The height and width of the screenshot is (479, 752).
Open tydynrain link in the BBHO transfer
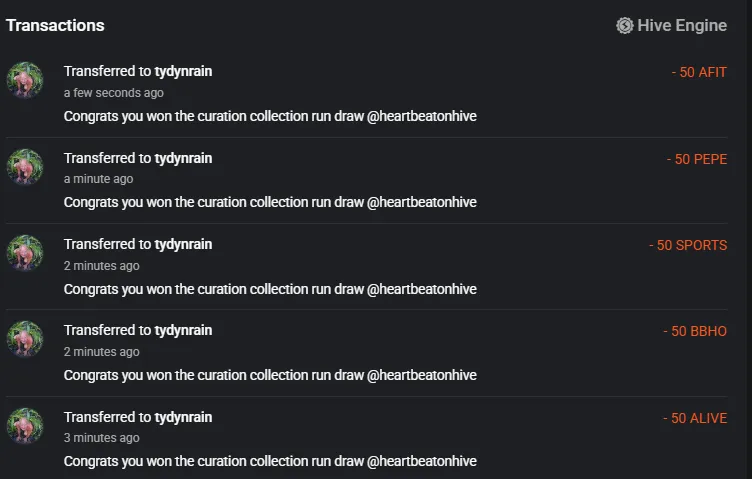pyautogui.click(x=183, y=330)
